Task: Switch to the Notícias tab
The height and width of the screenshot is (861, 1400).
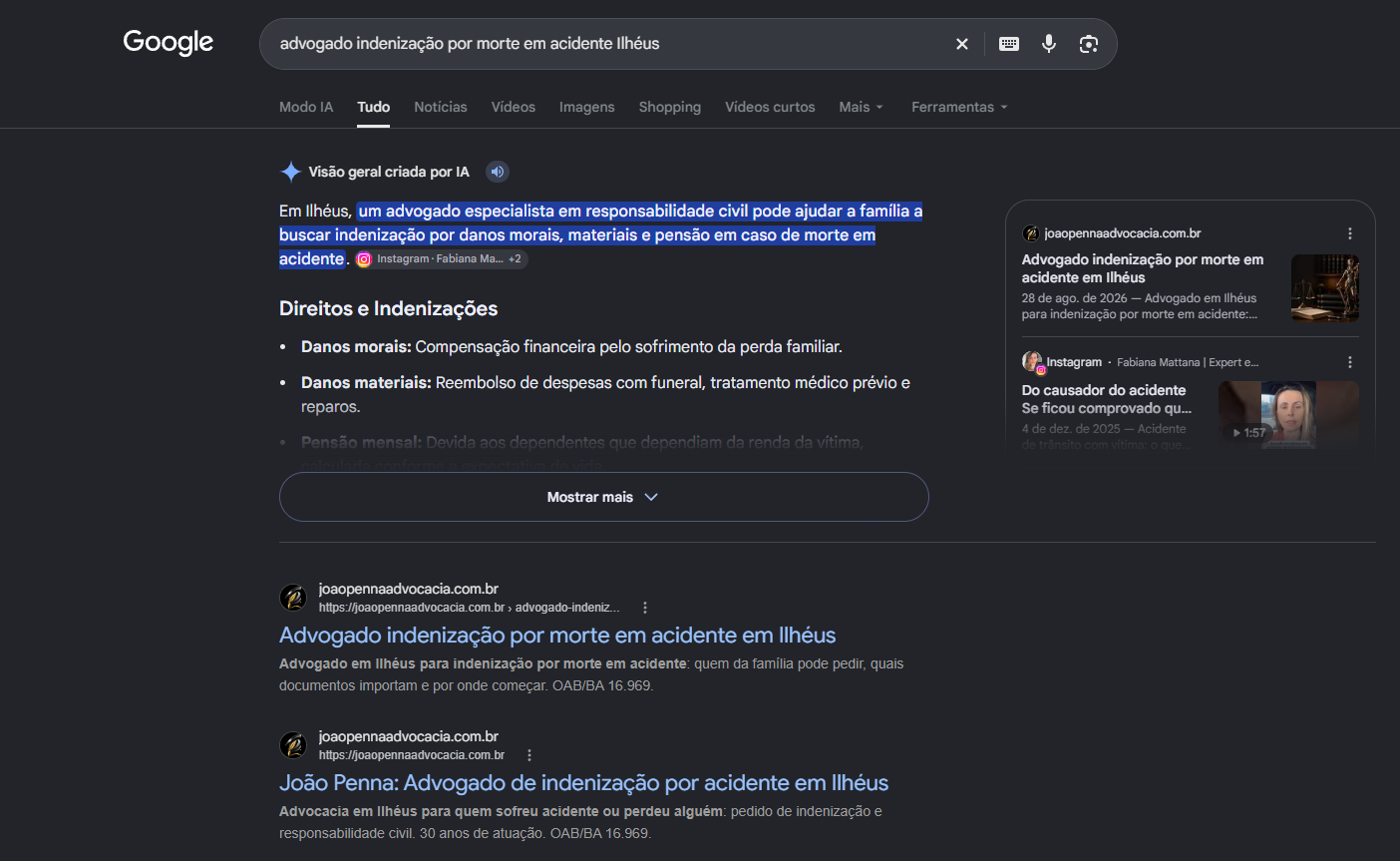Action: (441, 107)
